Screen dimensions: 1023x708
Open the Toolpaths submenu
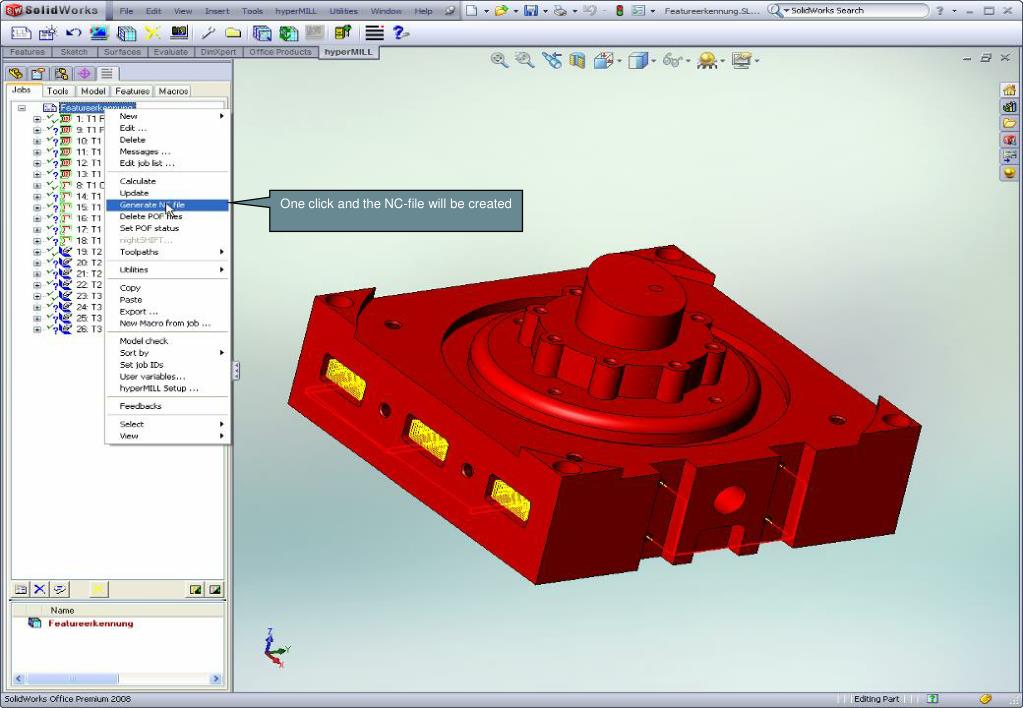point(167,252)
